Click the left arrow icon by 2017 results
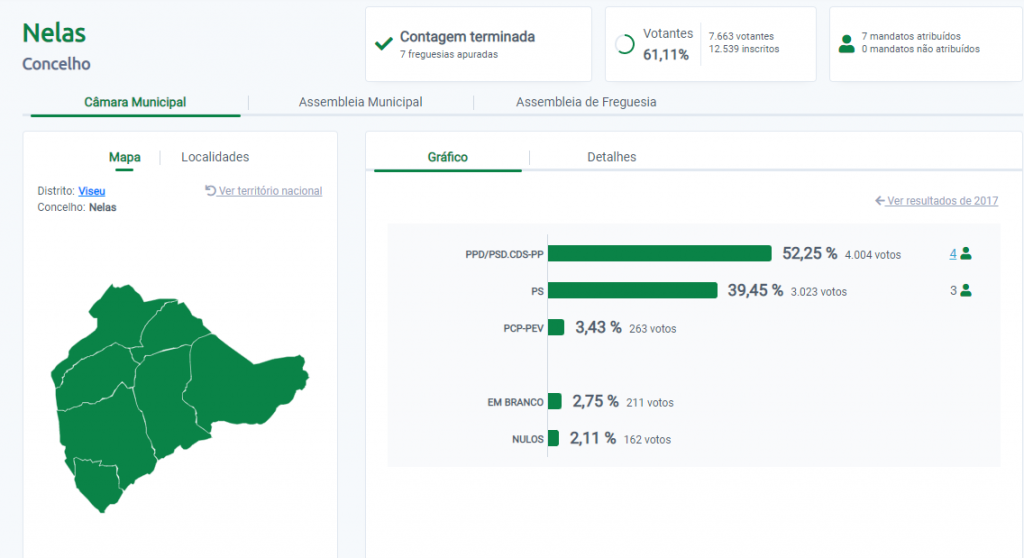This screenshot has width=1024, height=558. point(879,201)
